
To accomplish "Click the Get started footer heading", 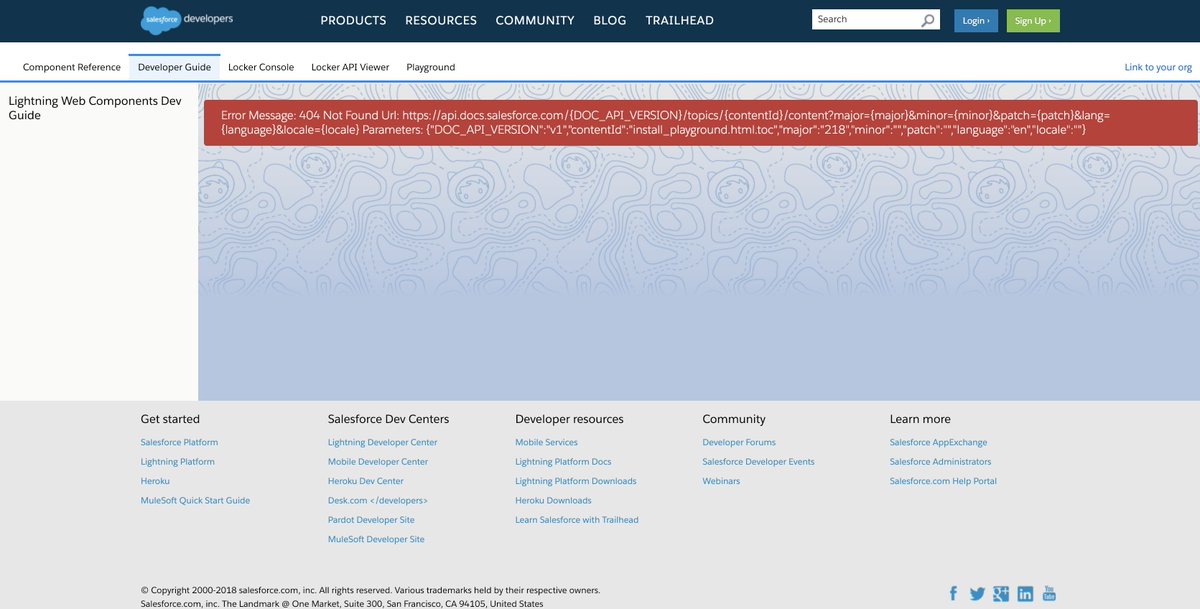I will tap(170, 419).
